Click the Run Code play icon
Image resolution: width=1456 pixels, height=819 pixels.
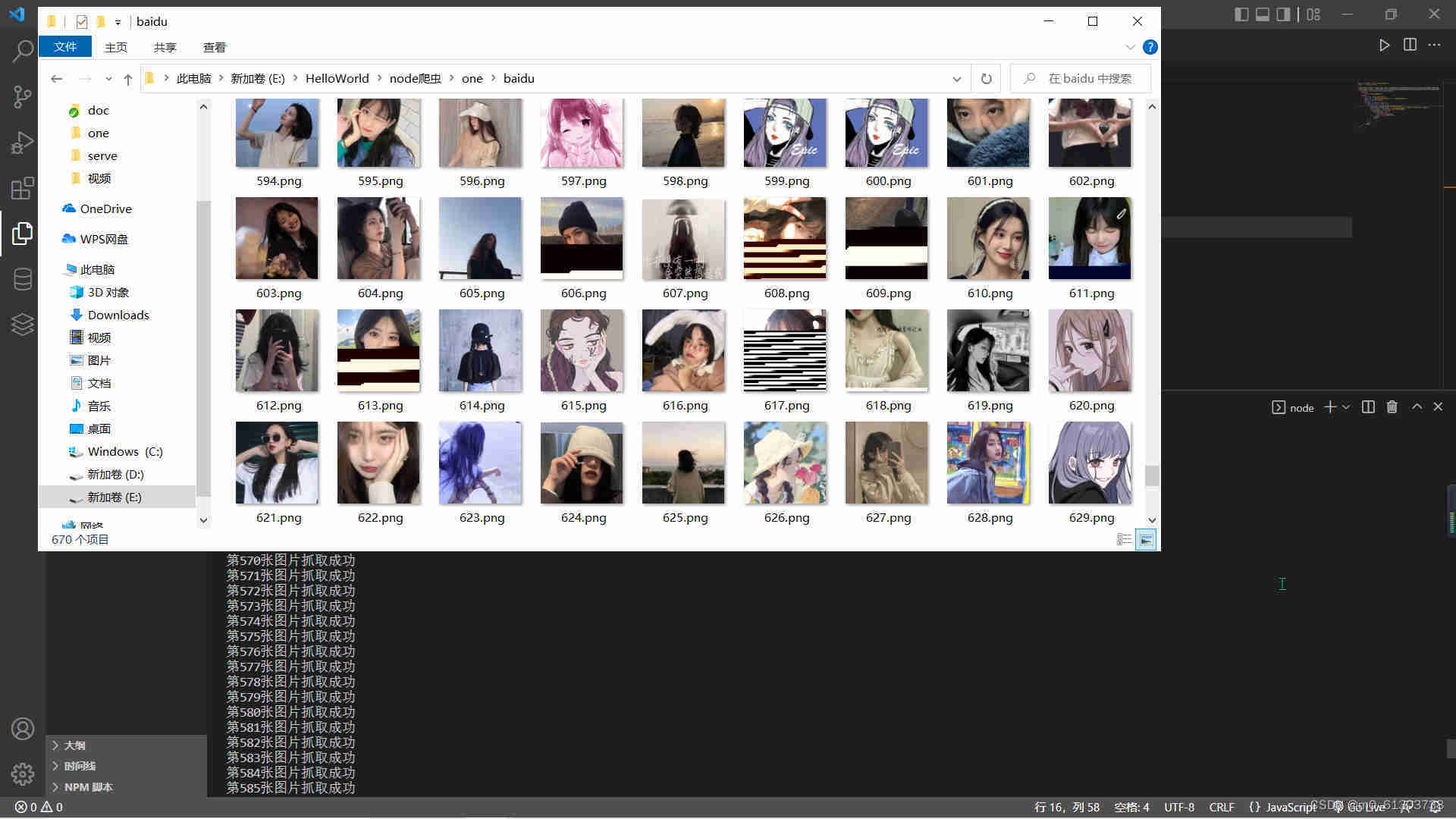(1384, 45)
